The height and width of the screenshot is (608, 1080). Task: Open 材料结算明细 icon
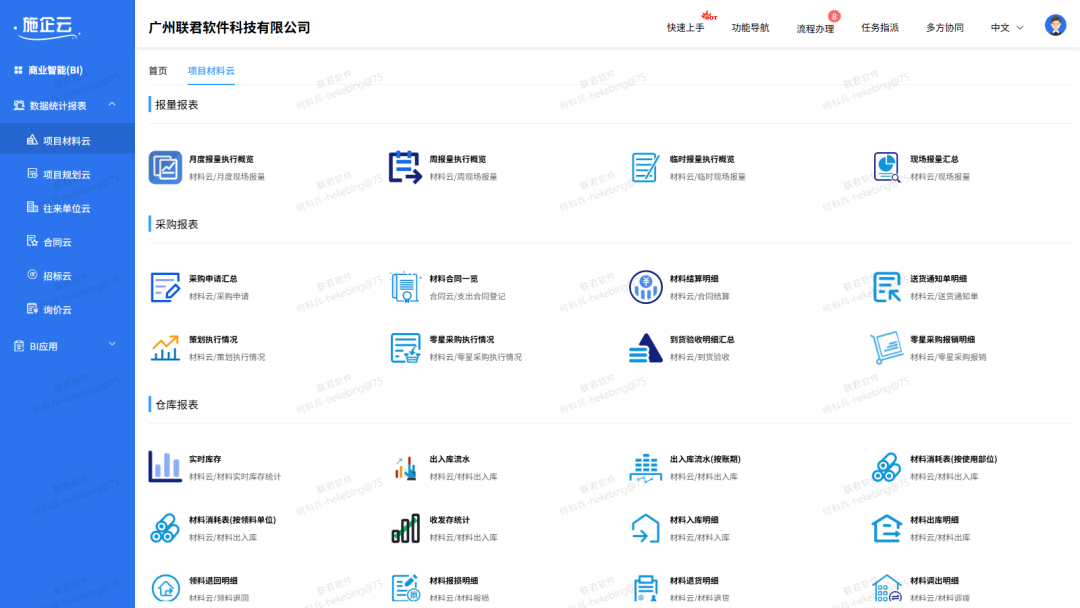645,287
